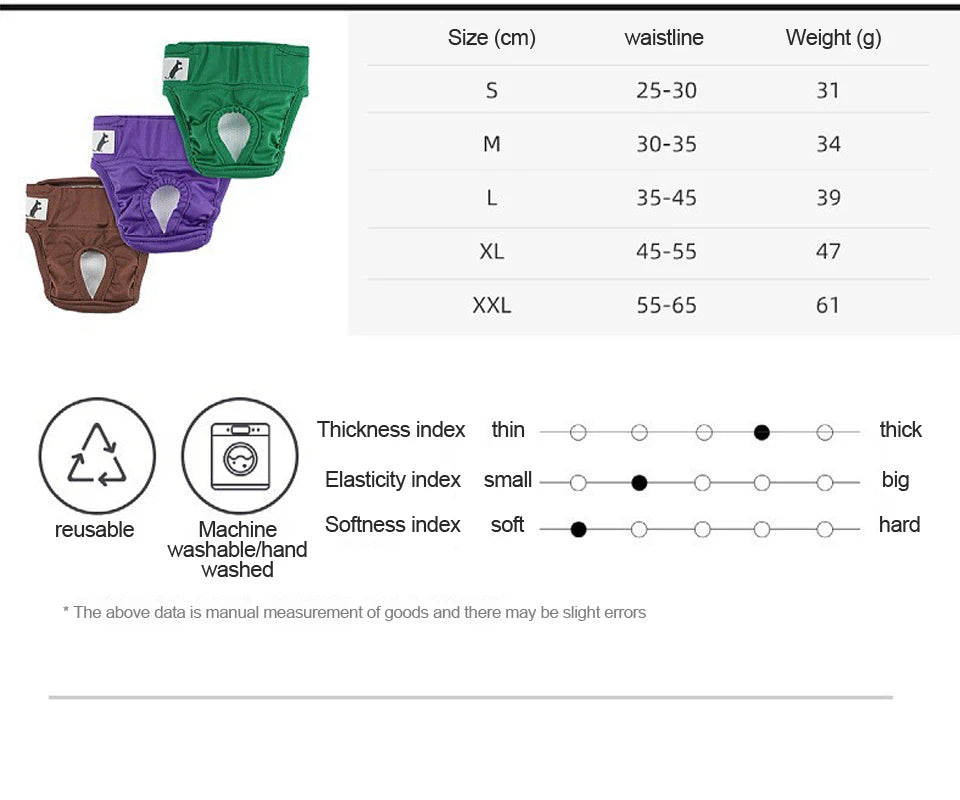
Task: Select the last dot on Elasticity index
Action: click(x=824, y=483)
